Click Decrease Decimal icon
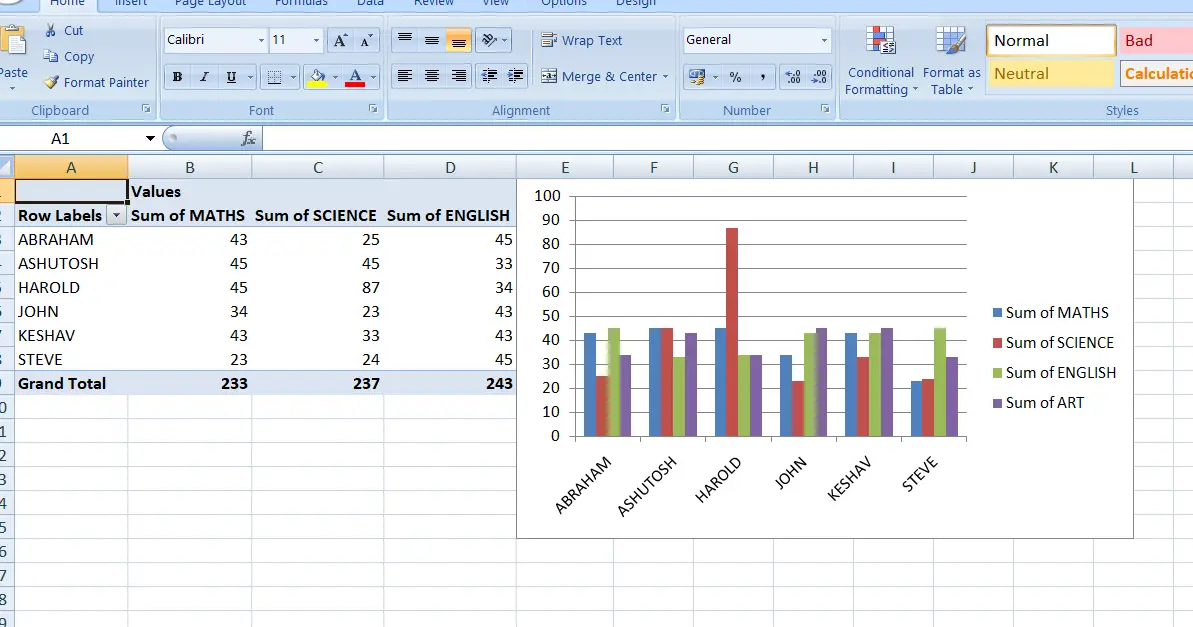The height and width of the screenshot is (627, 1193). 819,77
